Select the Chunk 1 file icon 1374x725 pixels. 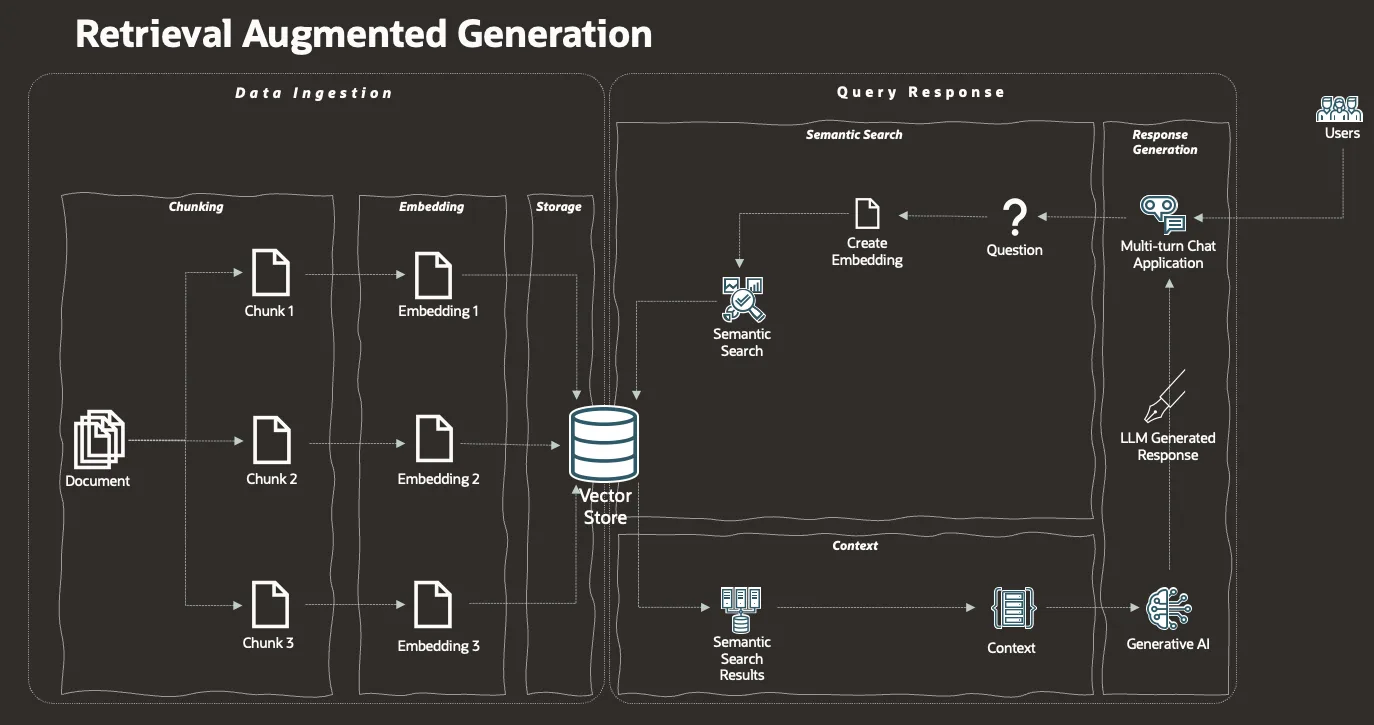[270, 273]
